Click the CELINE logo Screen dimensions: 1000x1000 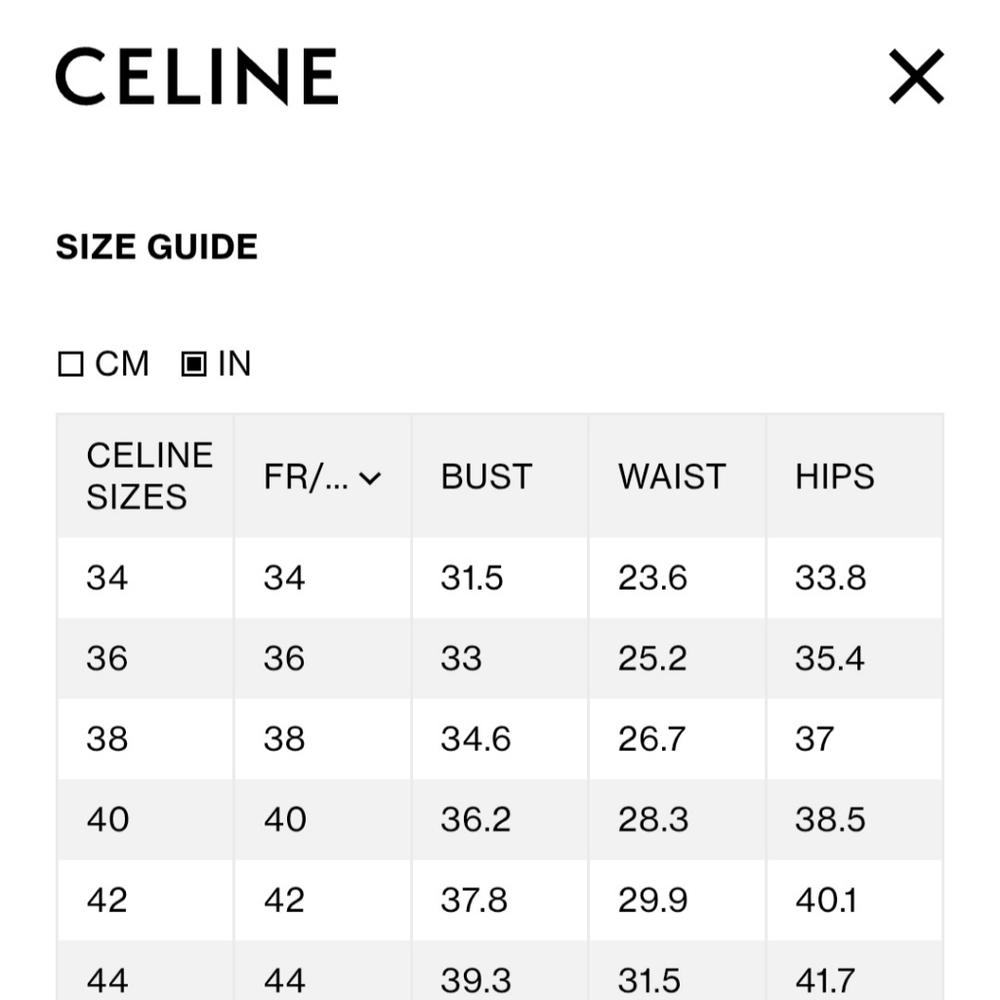[x=197, y=77]
